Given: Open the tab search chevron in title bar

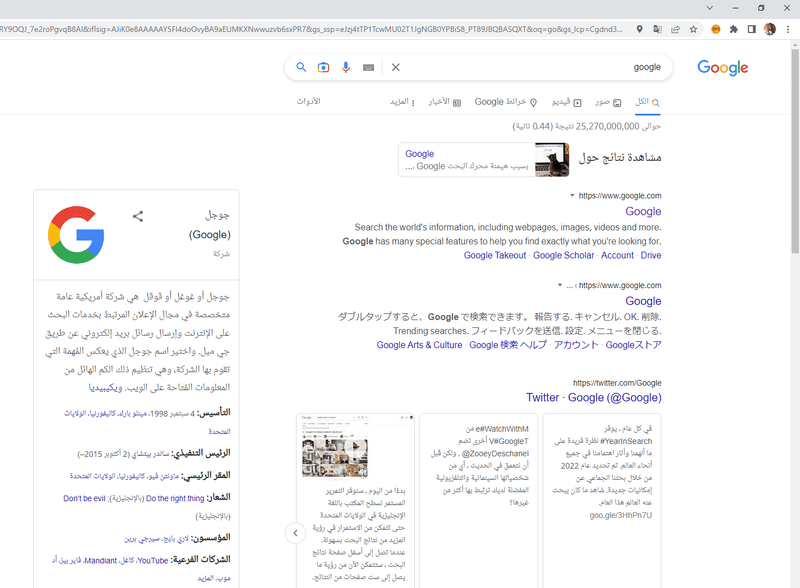Looking at the screenshot, I should point(710,8).
